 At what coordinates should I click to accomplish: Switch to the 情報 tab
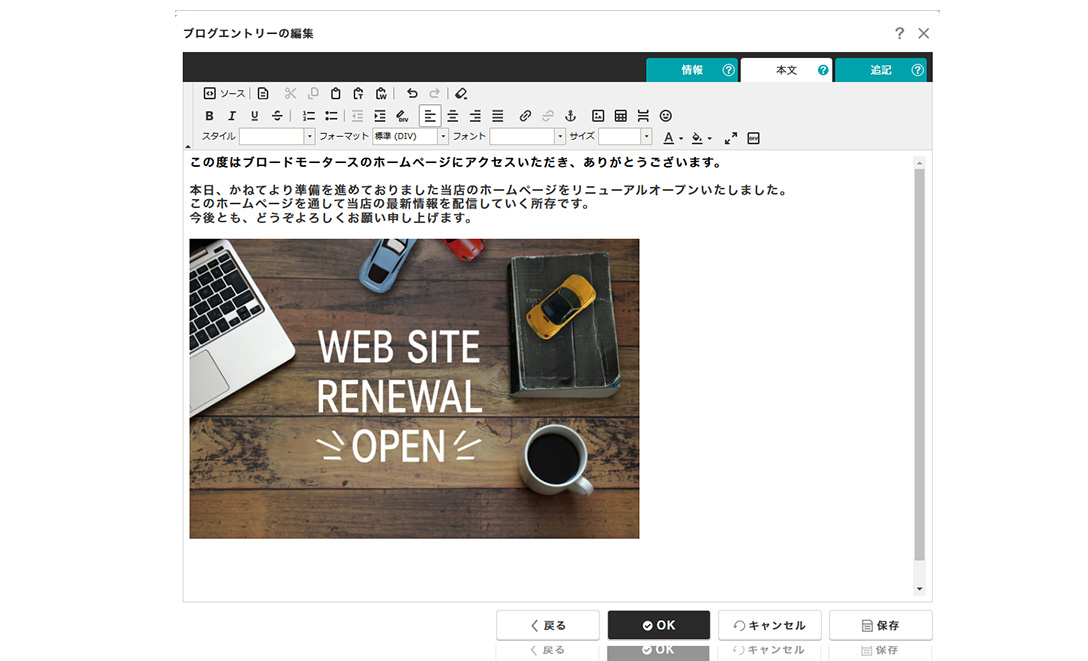(x=692, y=70)
